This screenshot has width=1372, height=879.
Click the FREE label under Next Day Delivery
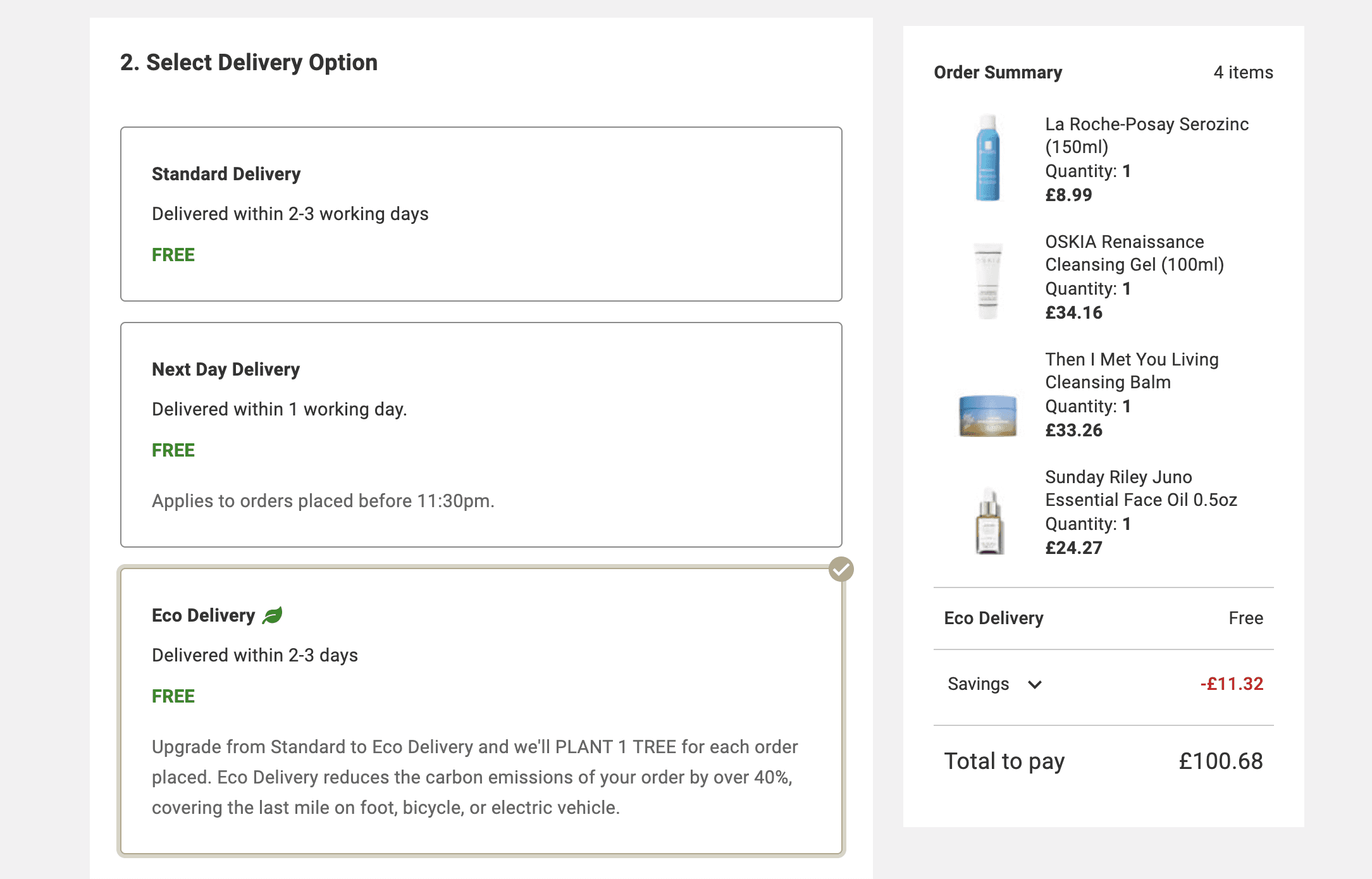coord(173,450)
